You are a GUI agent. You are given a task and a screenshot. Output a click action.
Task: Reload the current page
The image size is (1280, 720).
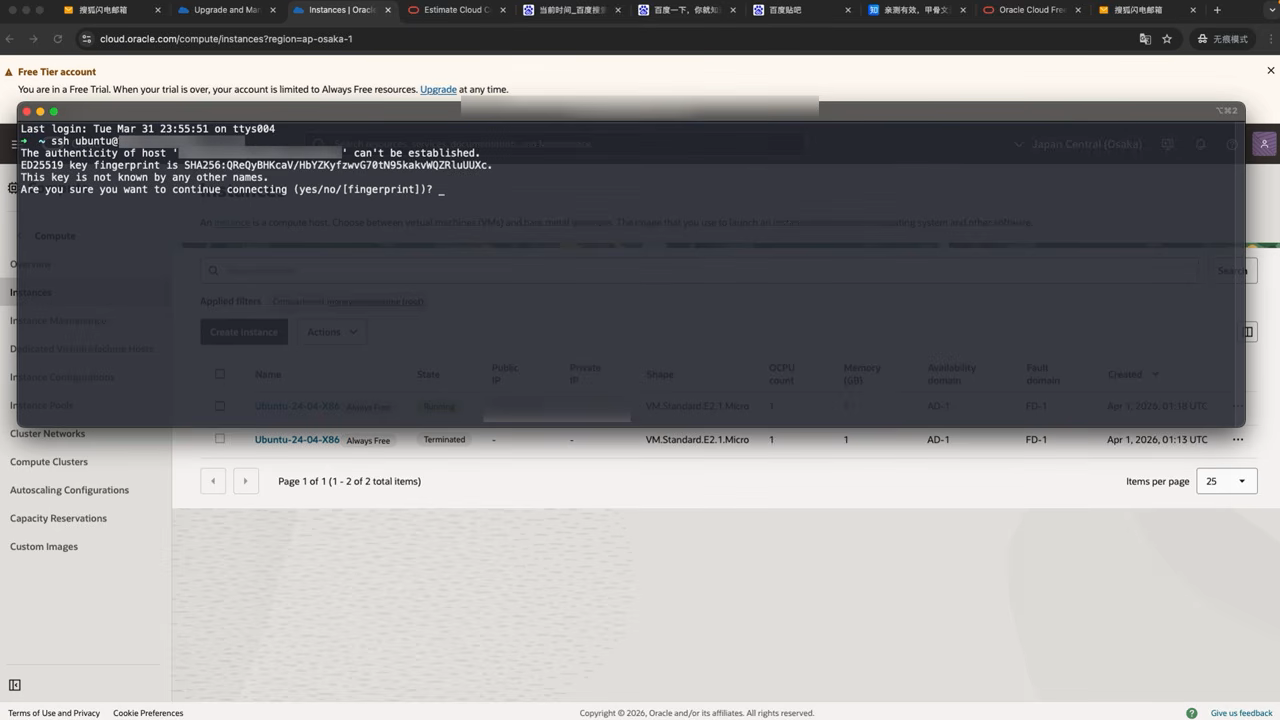(x=58, y=39)
